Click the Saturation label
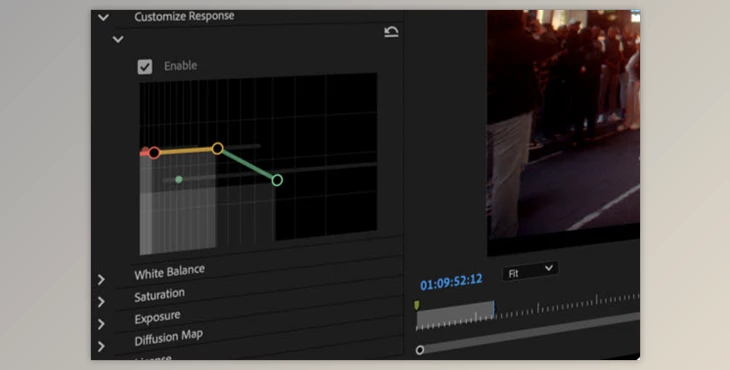 pos(159,295)
